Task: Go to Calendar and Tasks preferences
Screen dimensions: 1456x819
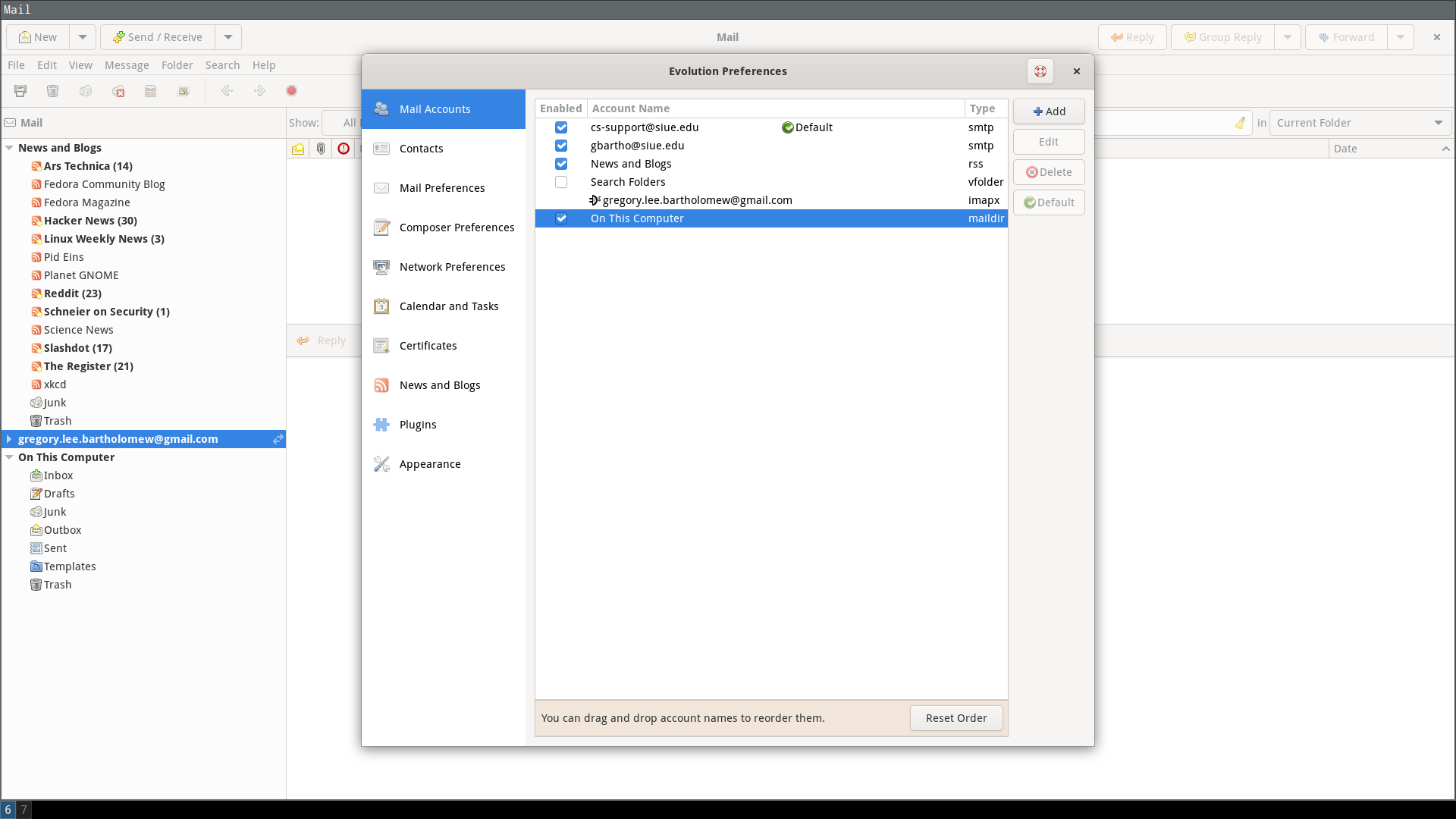Action: coord(448,306)
